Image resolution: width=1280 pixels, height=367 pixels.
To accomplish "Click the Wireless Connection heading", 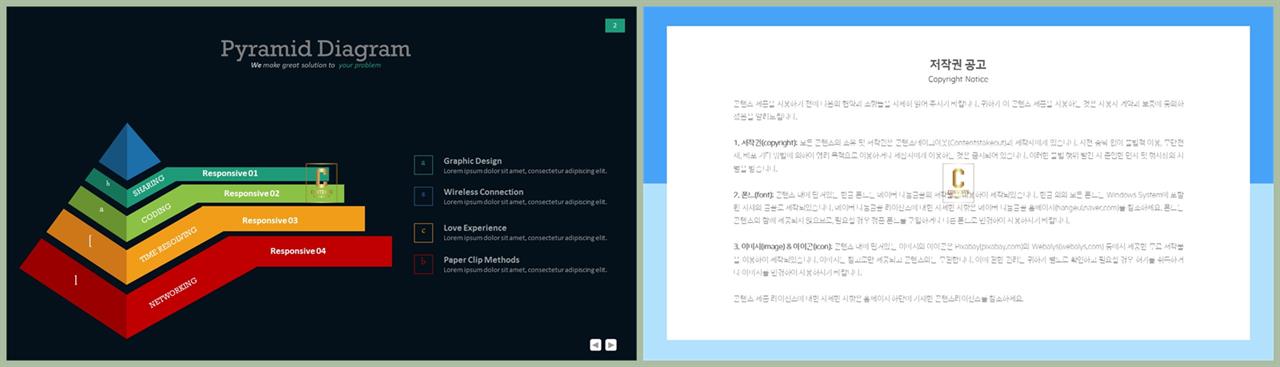I will pyautogui.click(x=483, y=191).
